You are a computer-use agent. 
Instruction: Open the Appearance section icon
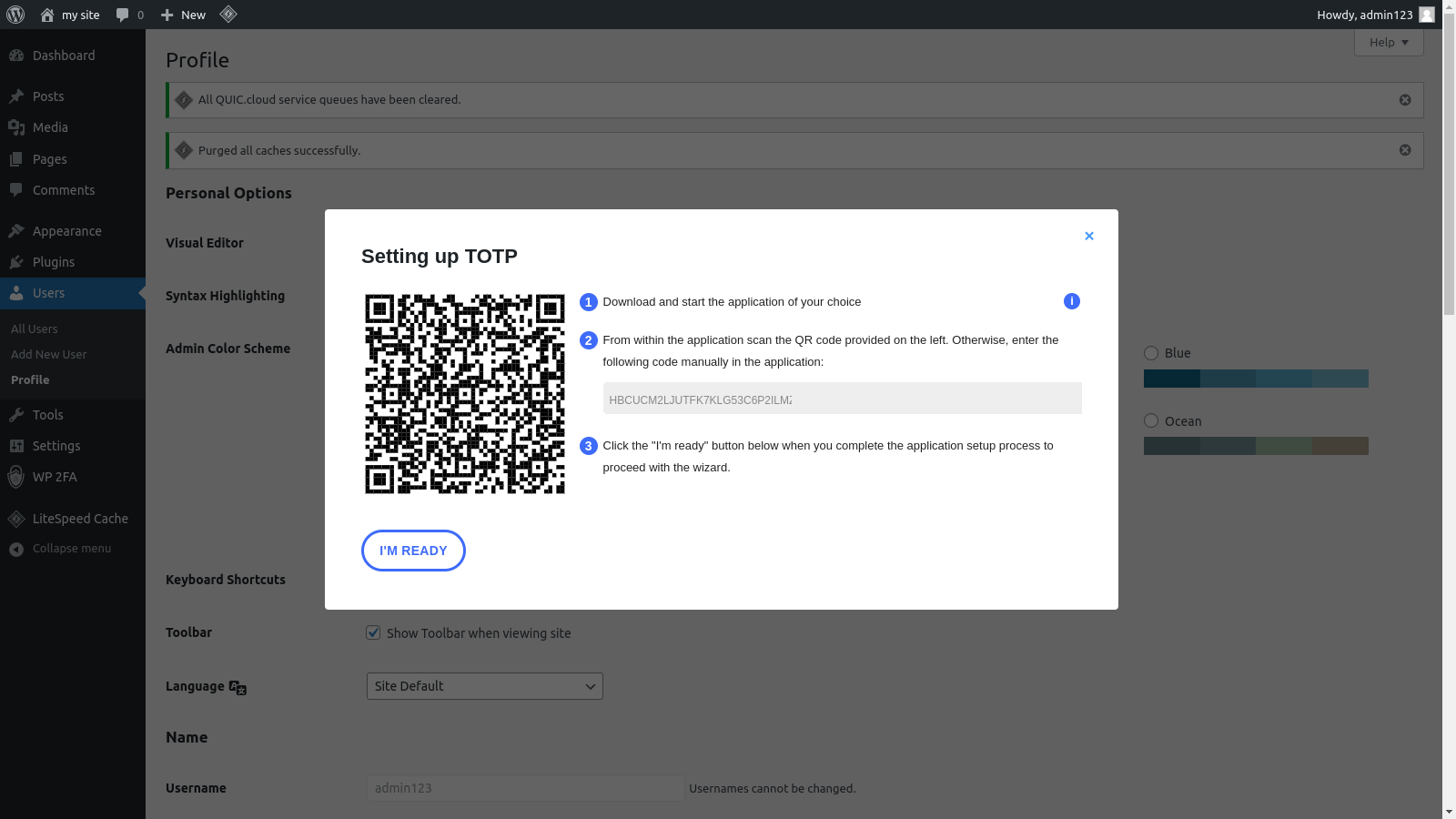click(x=16, y=230)
